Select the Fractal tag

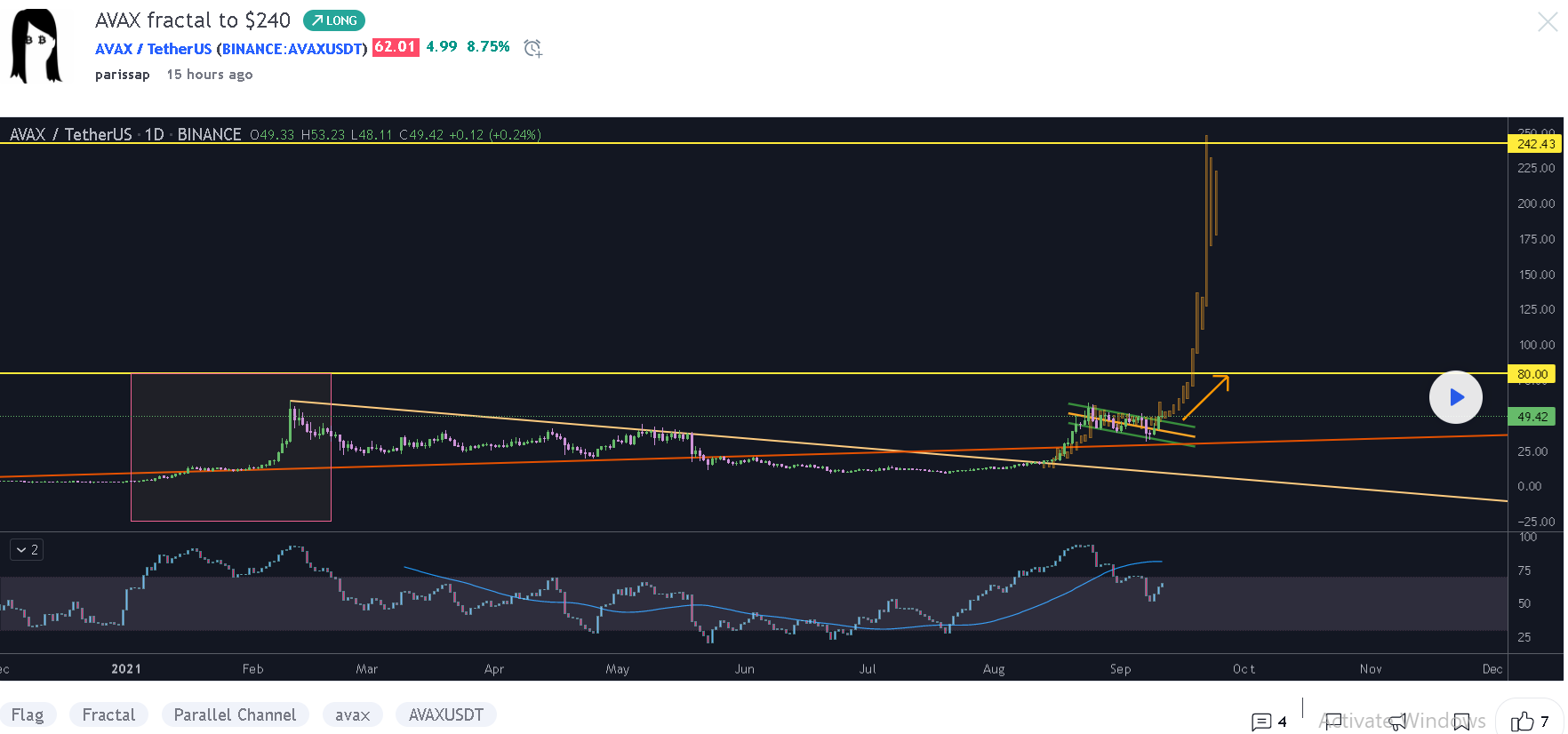[108, 714]
